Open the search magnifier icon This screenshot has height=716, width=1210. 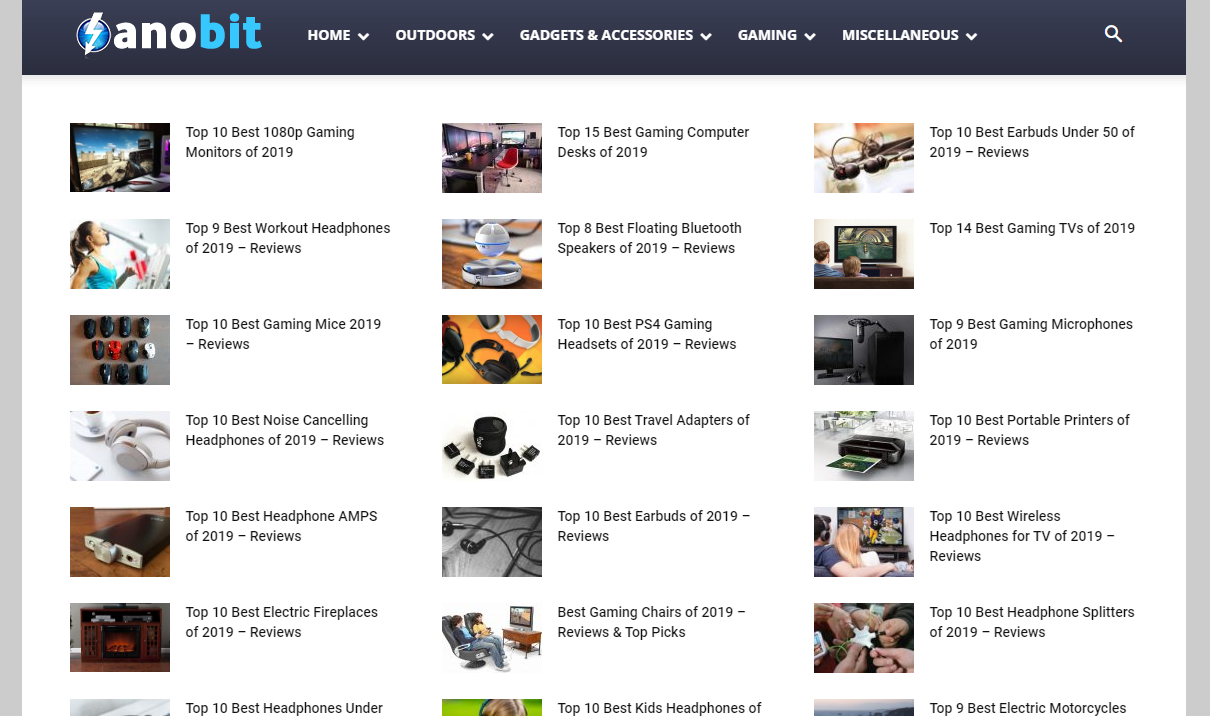1113,35
